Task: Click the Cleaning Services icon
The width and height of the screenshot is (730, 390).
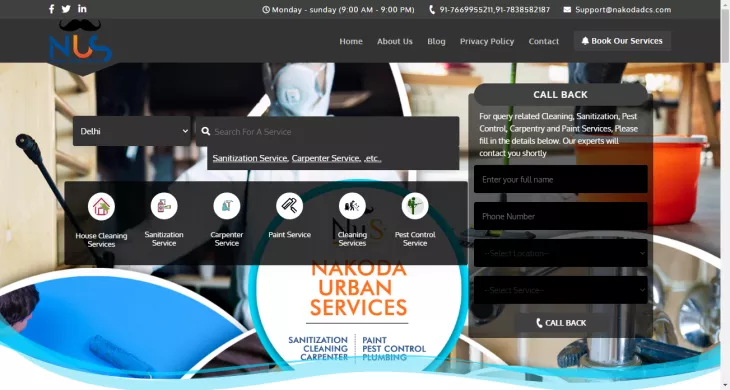Action: pos(352,206)
